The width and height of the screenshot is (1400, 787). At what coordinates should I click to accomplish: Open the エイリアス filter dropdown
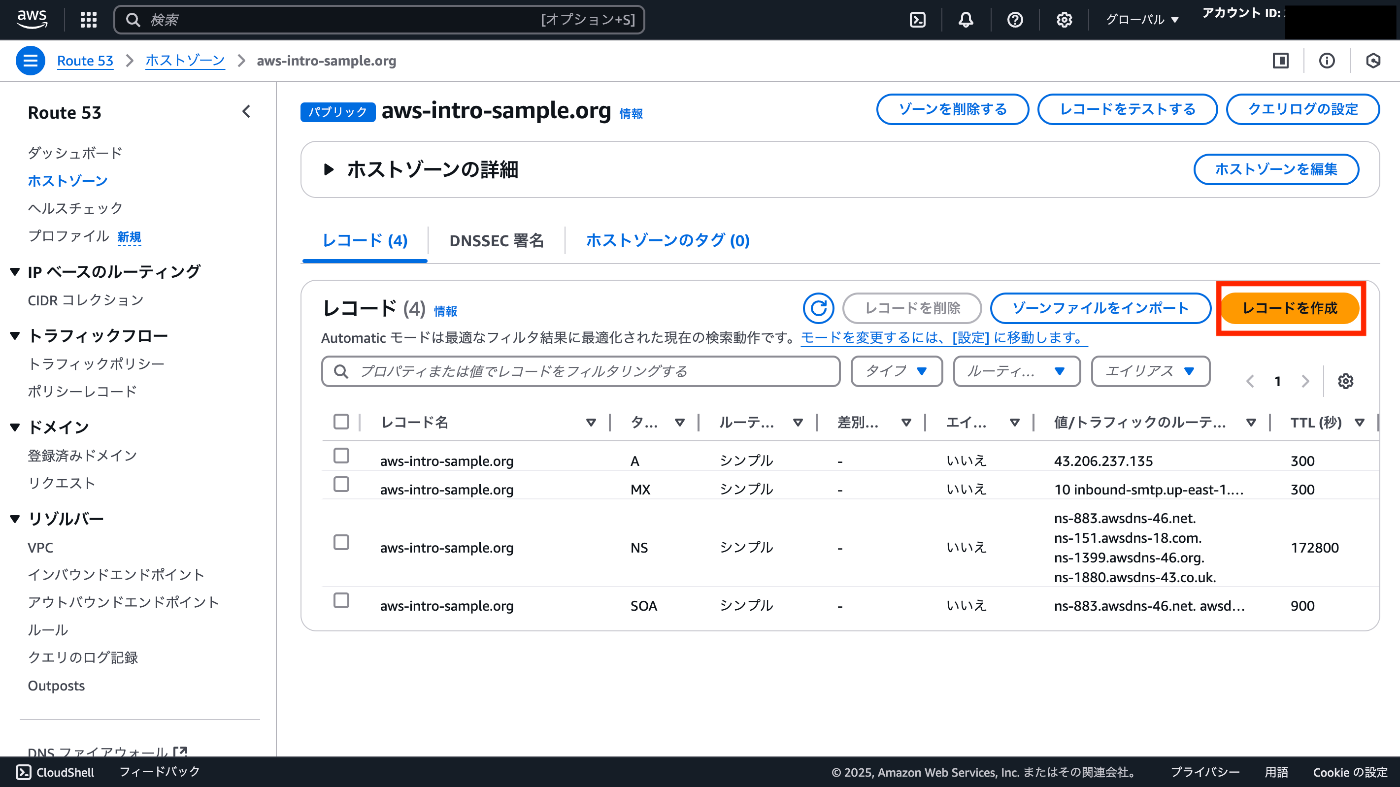click(x=1151, y=371)
